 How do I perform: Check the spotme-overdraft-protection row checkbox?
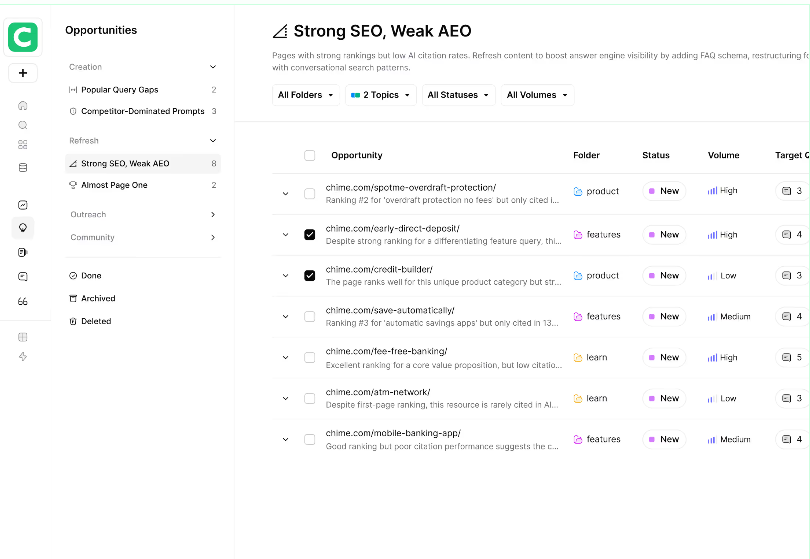tap(309, 194)
